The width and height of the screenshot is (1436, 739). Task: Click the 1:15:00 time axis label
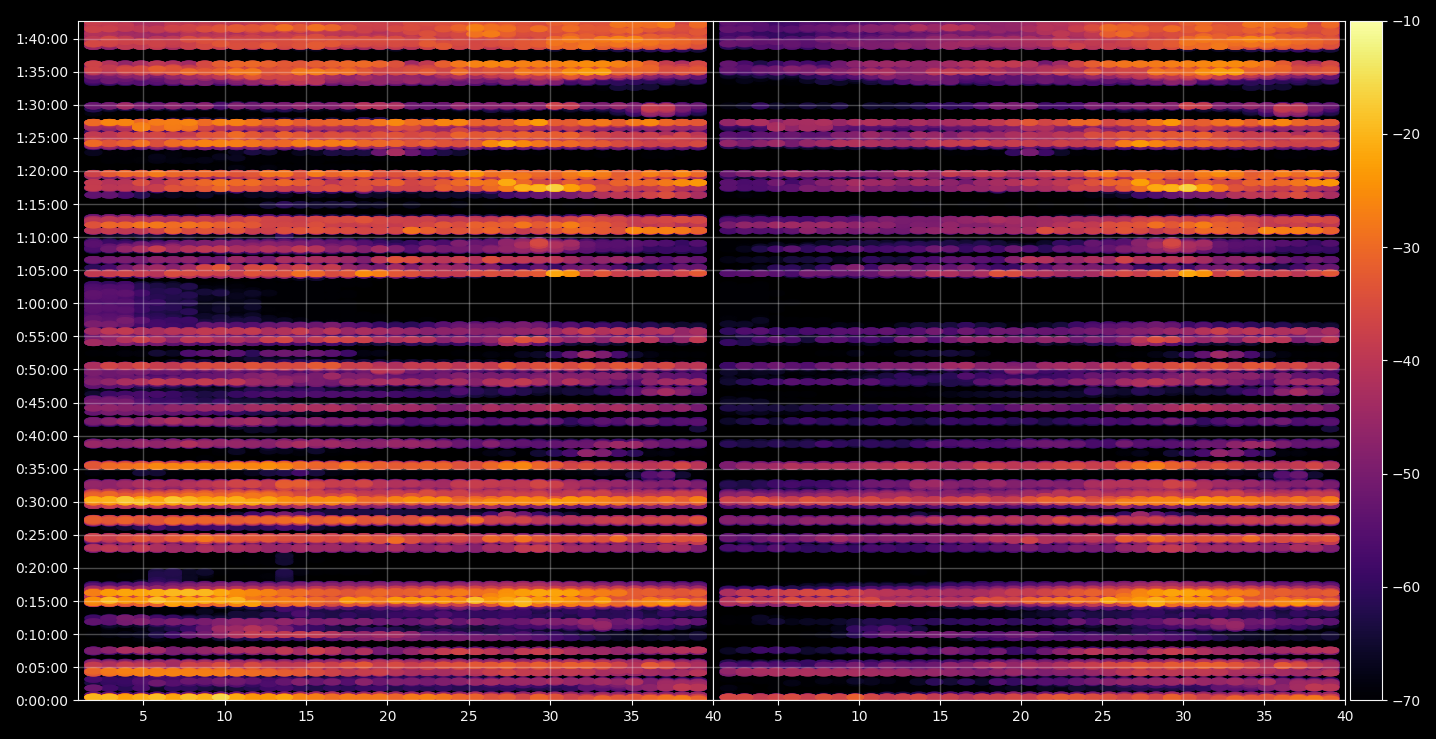42,205
